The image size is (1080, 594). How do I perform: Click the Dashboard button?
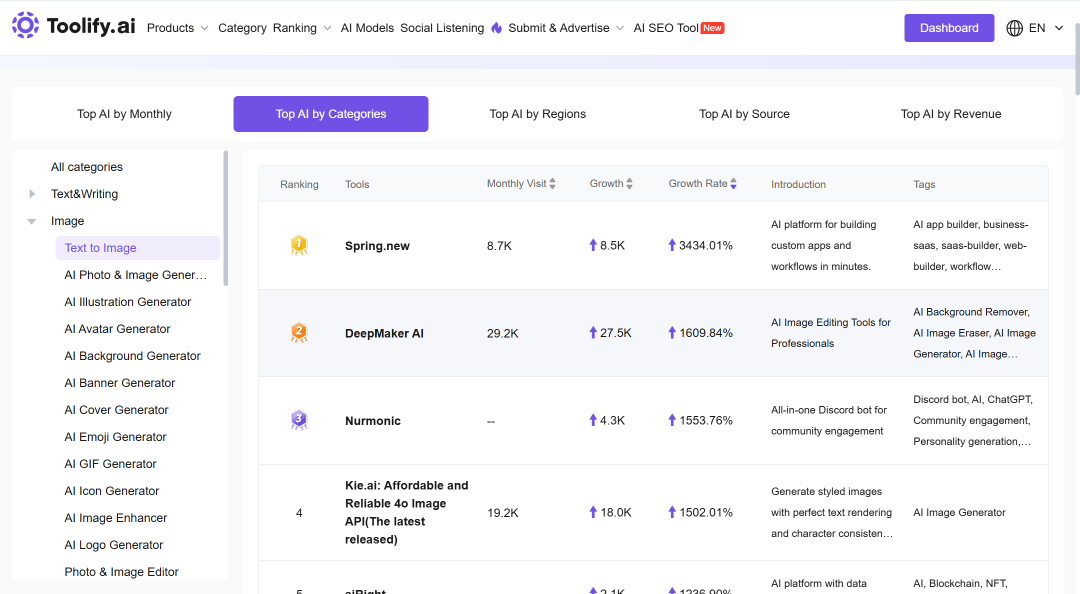click(949, 28)
